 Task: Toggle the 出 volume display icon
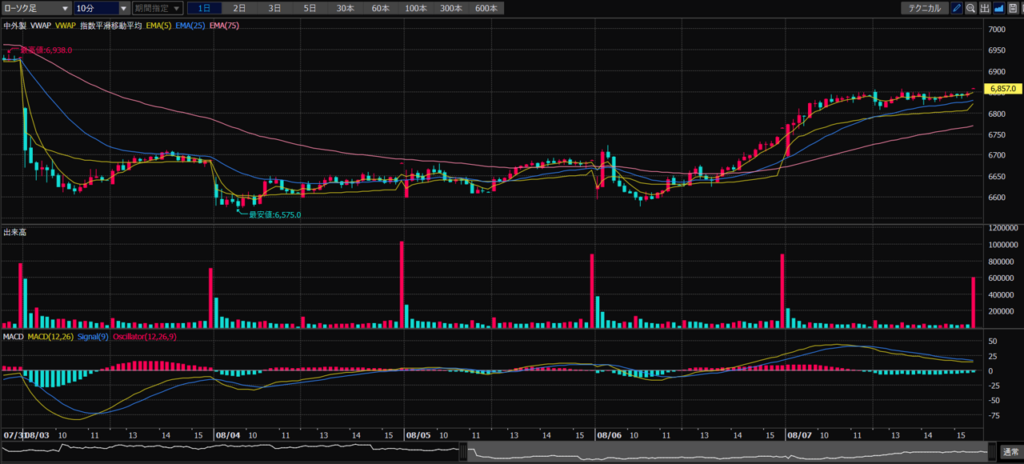tap(985, 8)
